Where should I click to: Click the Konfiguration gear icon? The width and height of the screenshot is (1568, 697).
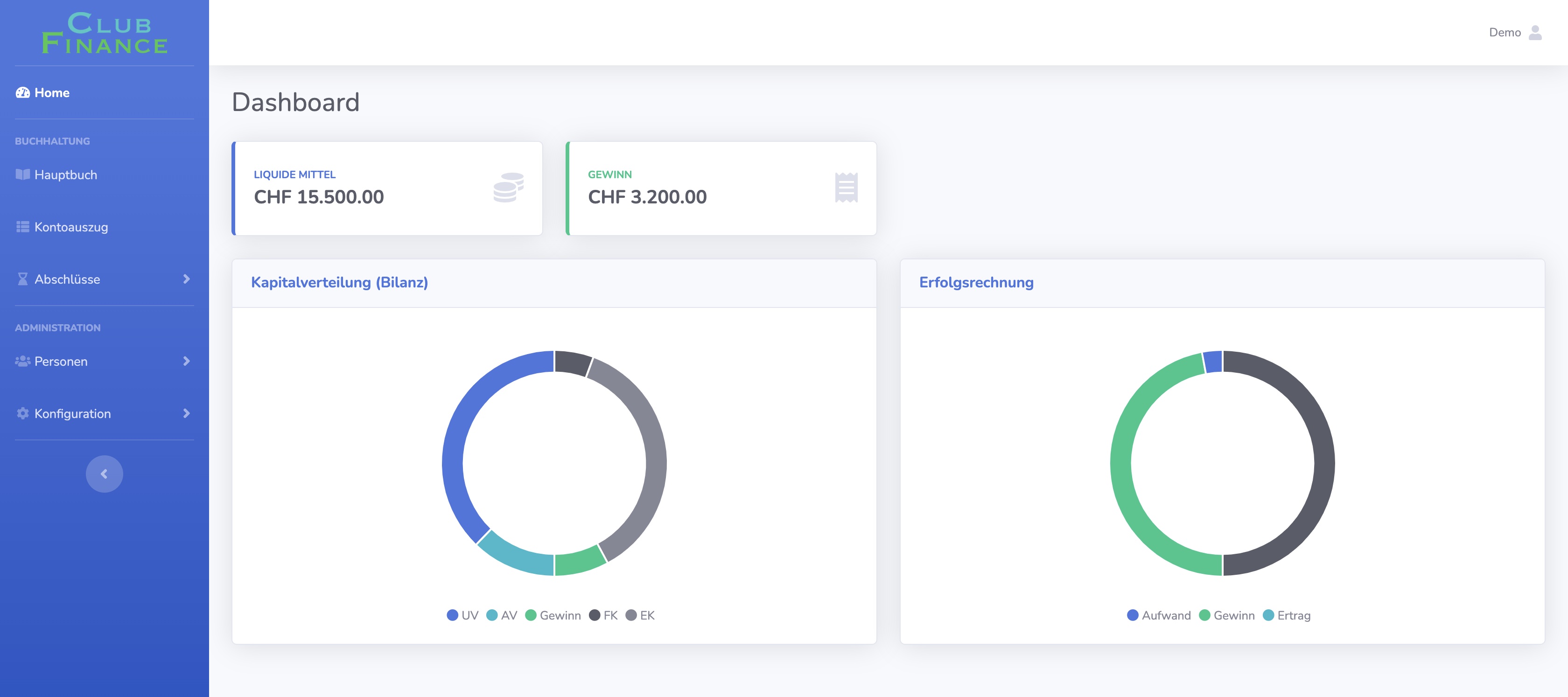22,414
